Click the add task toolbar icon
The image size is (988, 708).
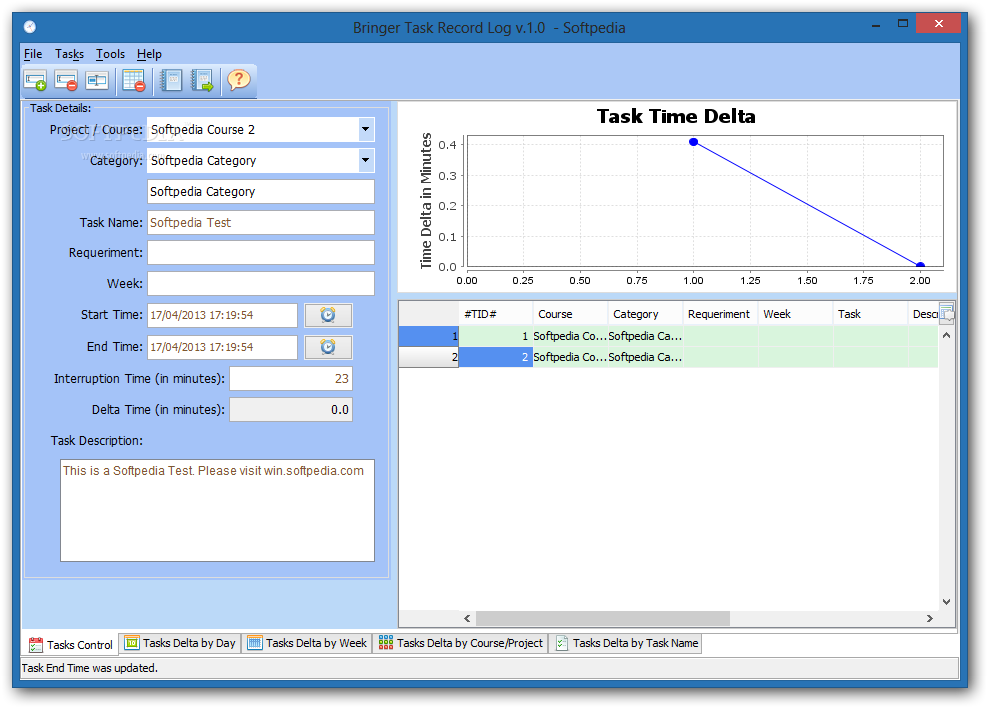click(35, 81)
